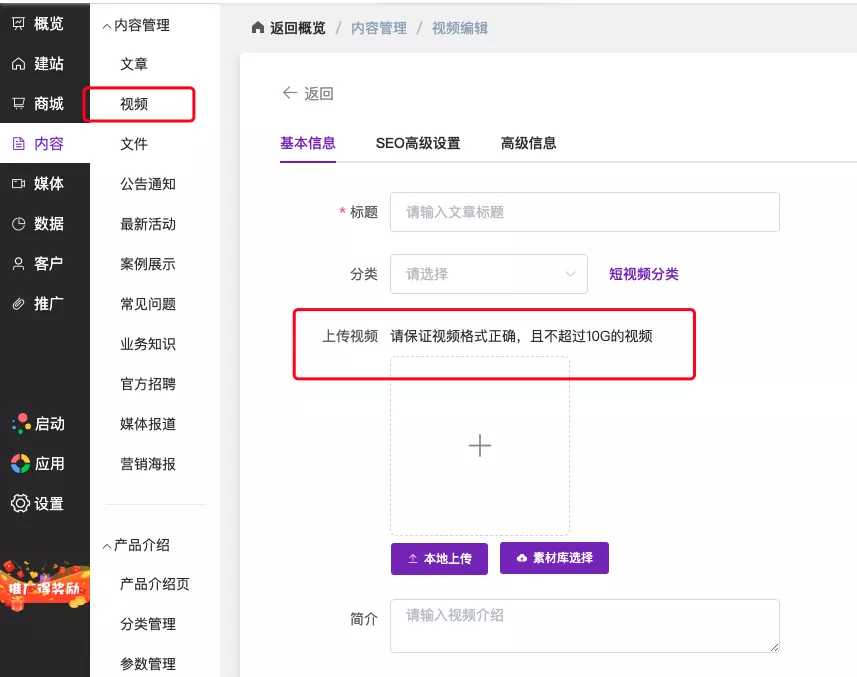
Task: Open the 媒体 media camera icon
Action: click(18, 184)
